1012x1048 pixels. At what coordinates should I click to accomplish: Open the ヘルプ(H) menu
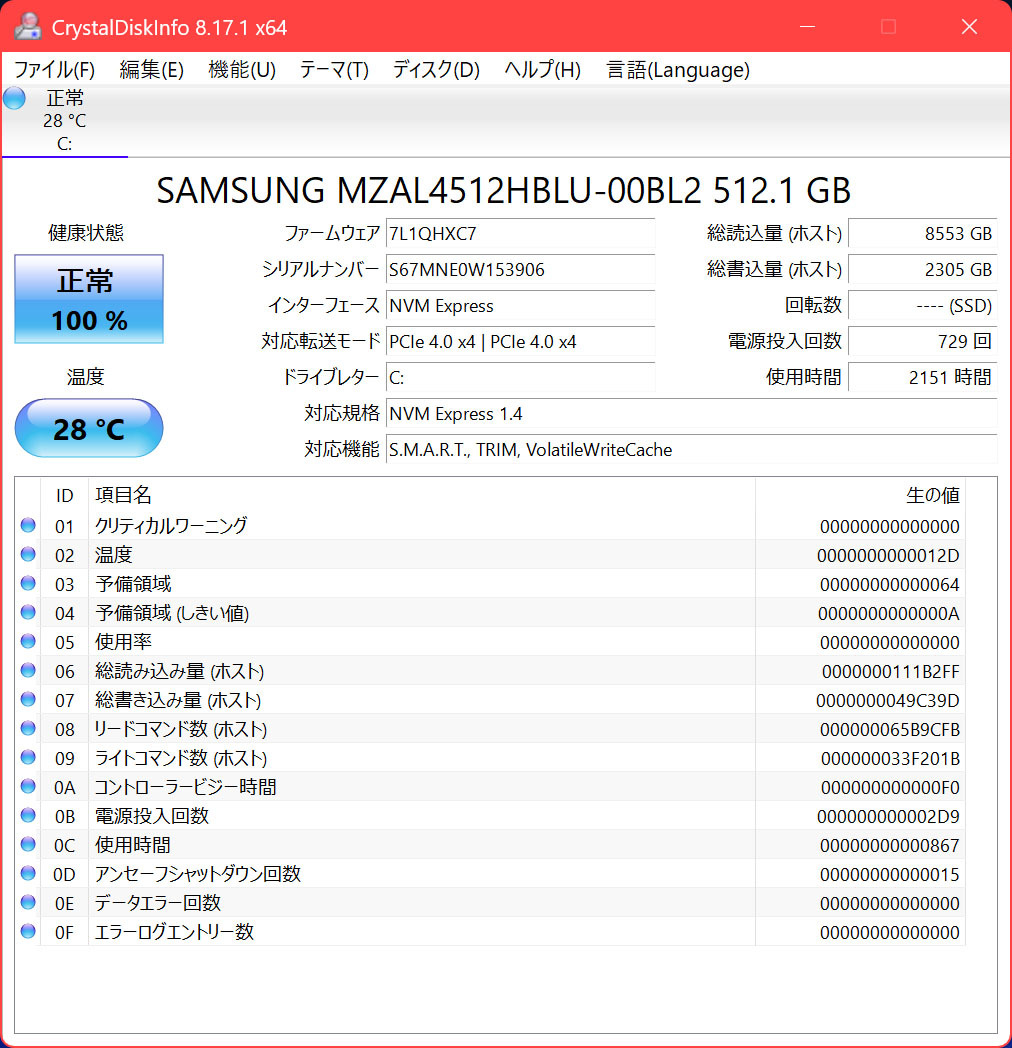pyautogui.click(x=542, y=70)
